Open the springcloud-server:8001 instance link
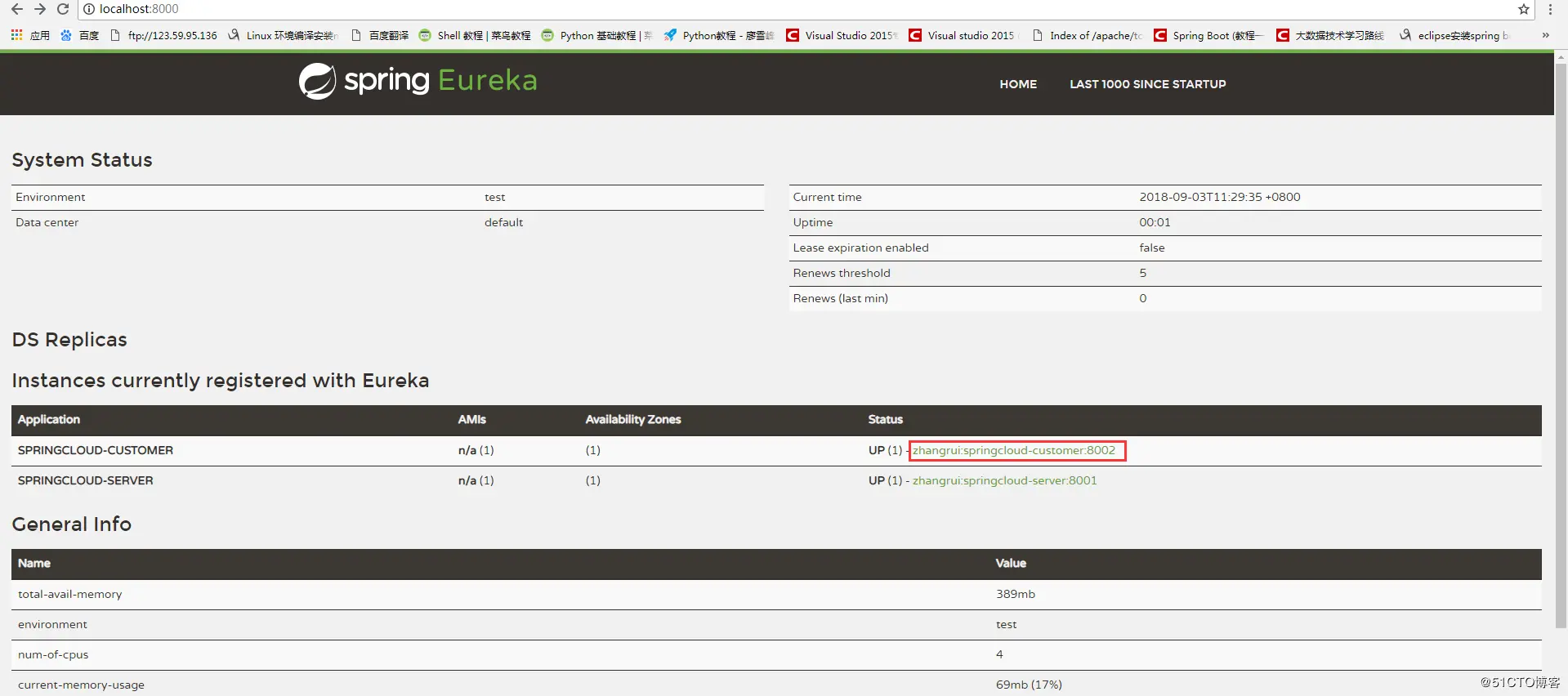1568x696 pixels. pyautogui.click(x=1004, y=480)
